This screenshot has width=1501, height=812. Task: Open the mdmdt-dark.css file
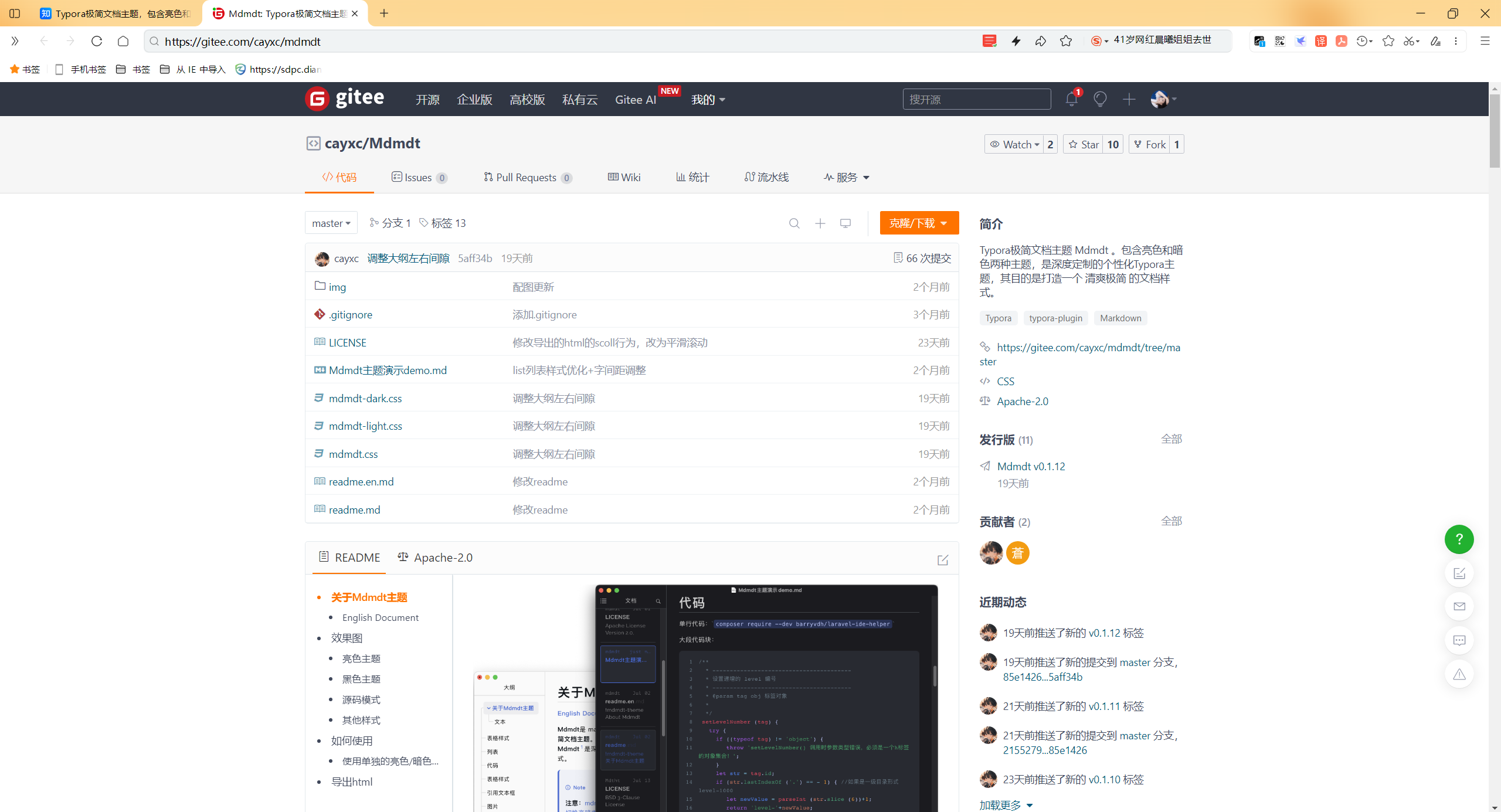click(x=365, y=398)
